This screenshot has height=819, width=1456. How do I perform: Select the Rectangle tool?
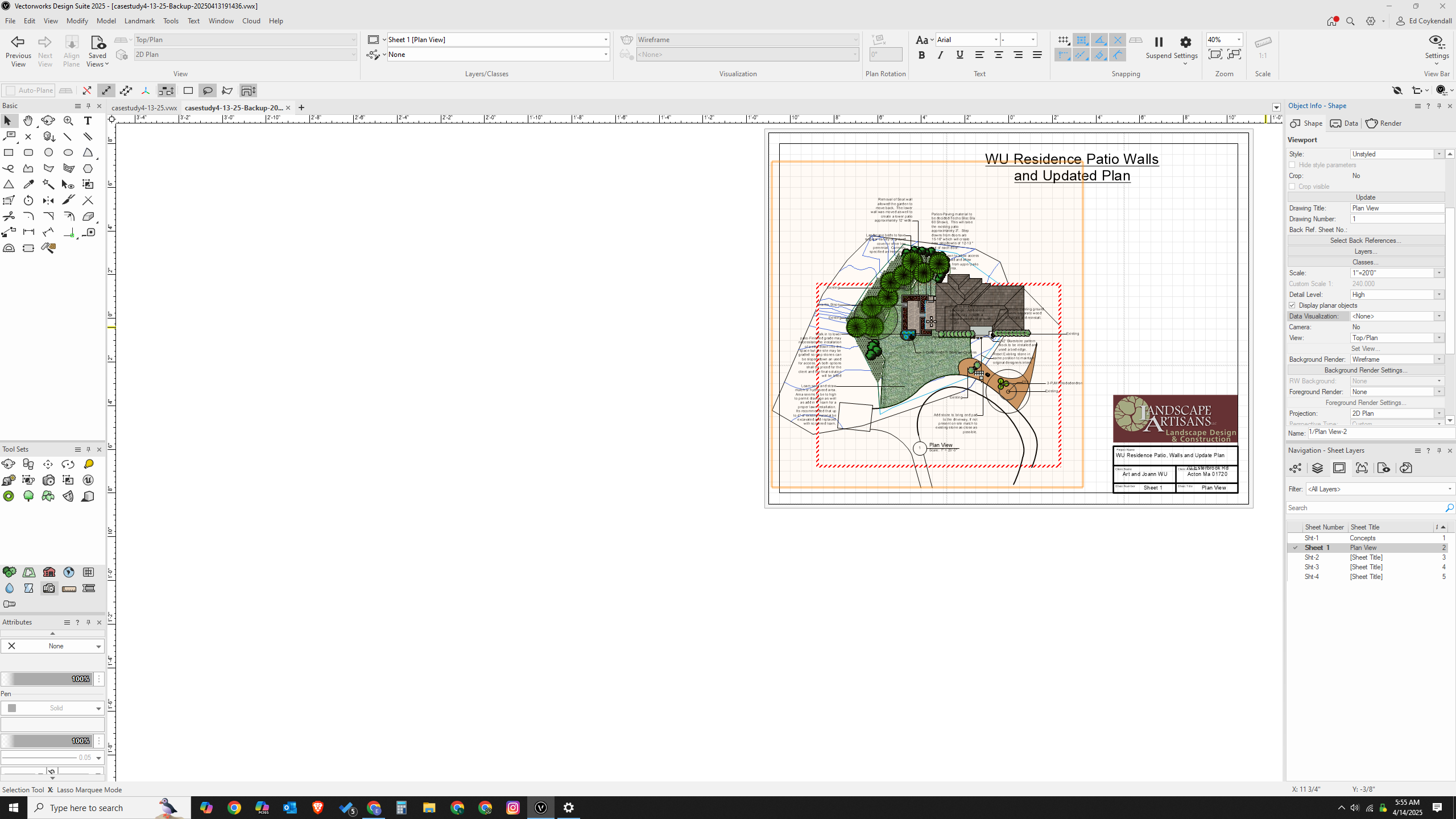point(9,152)
